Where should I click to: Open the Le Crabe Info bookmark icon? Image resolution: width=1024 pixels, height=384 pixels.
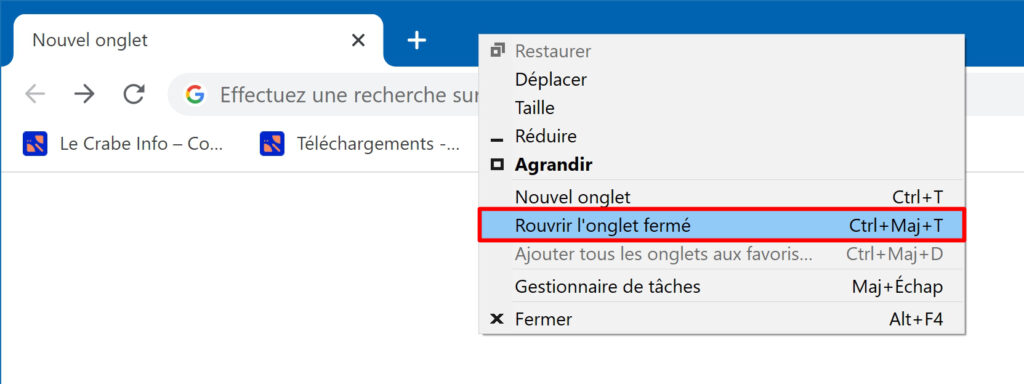[x=35, y=144]
